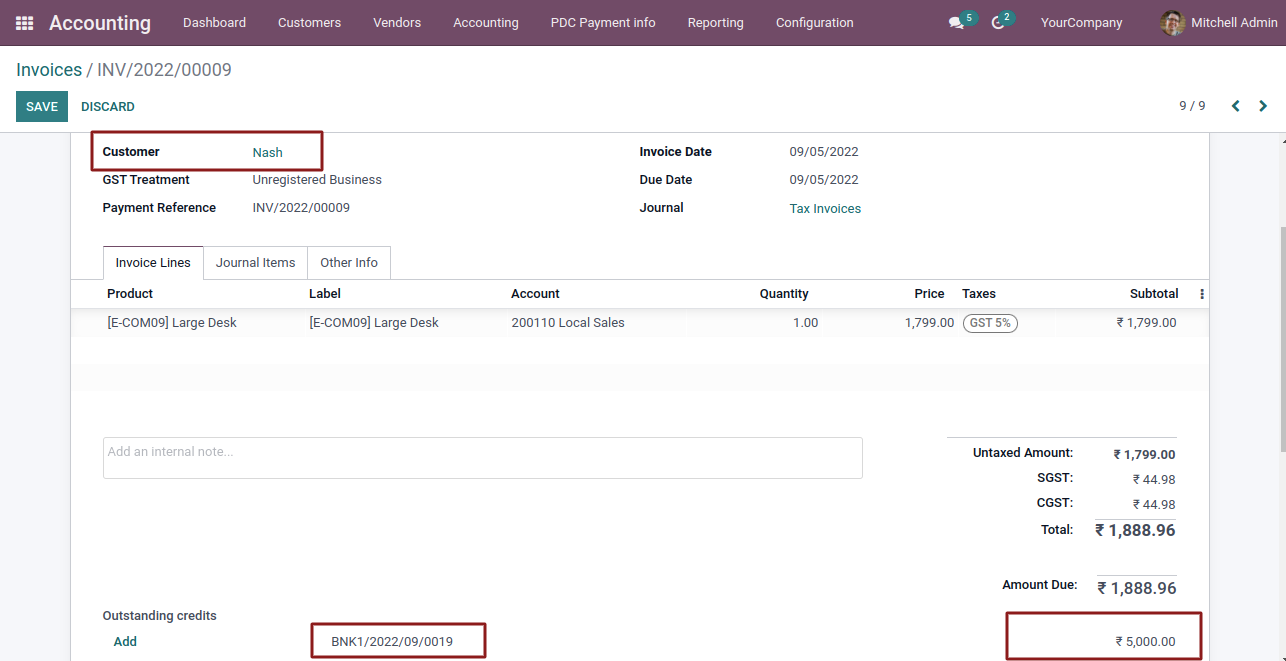This screenshot has width=1286, height=661.
Task: Click the ₹ 5,000.00 outstanding credit amount
Action: pos(1146,642)
